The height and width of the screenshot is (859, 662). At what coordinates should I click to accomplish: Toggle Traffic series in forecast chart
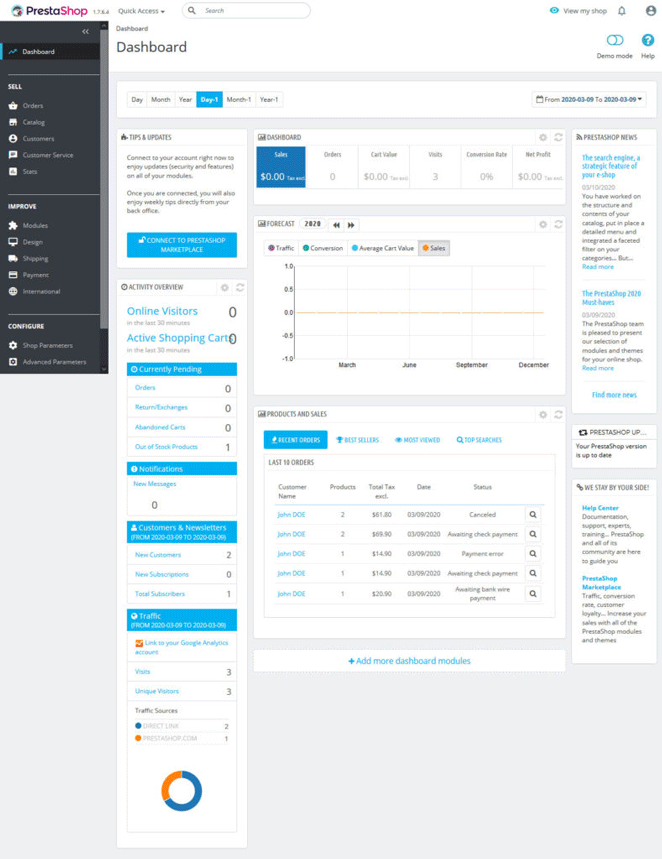tap(281, 248)
